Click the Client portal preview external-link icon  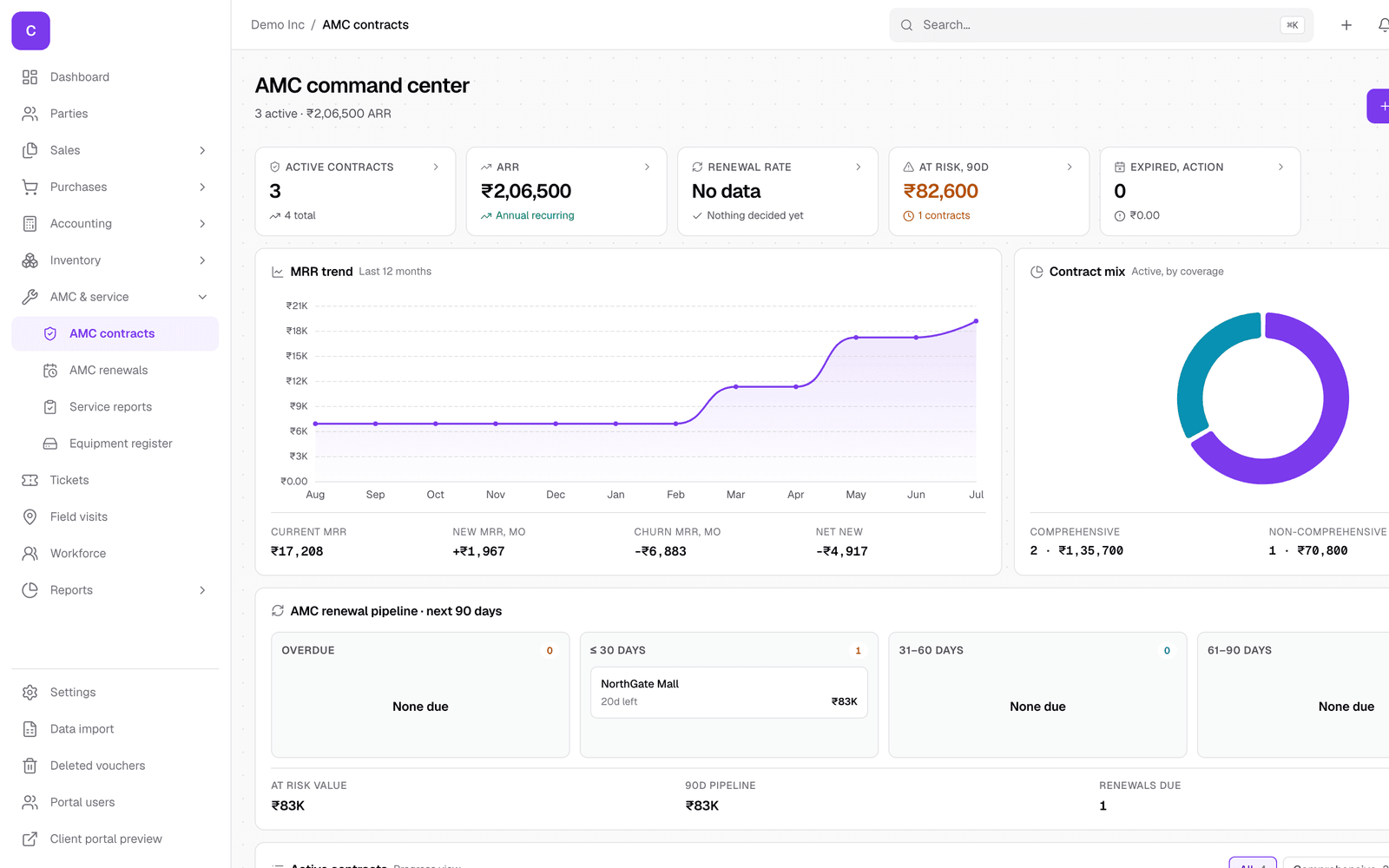pyautogui.click(x=30, y=839)
